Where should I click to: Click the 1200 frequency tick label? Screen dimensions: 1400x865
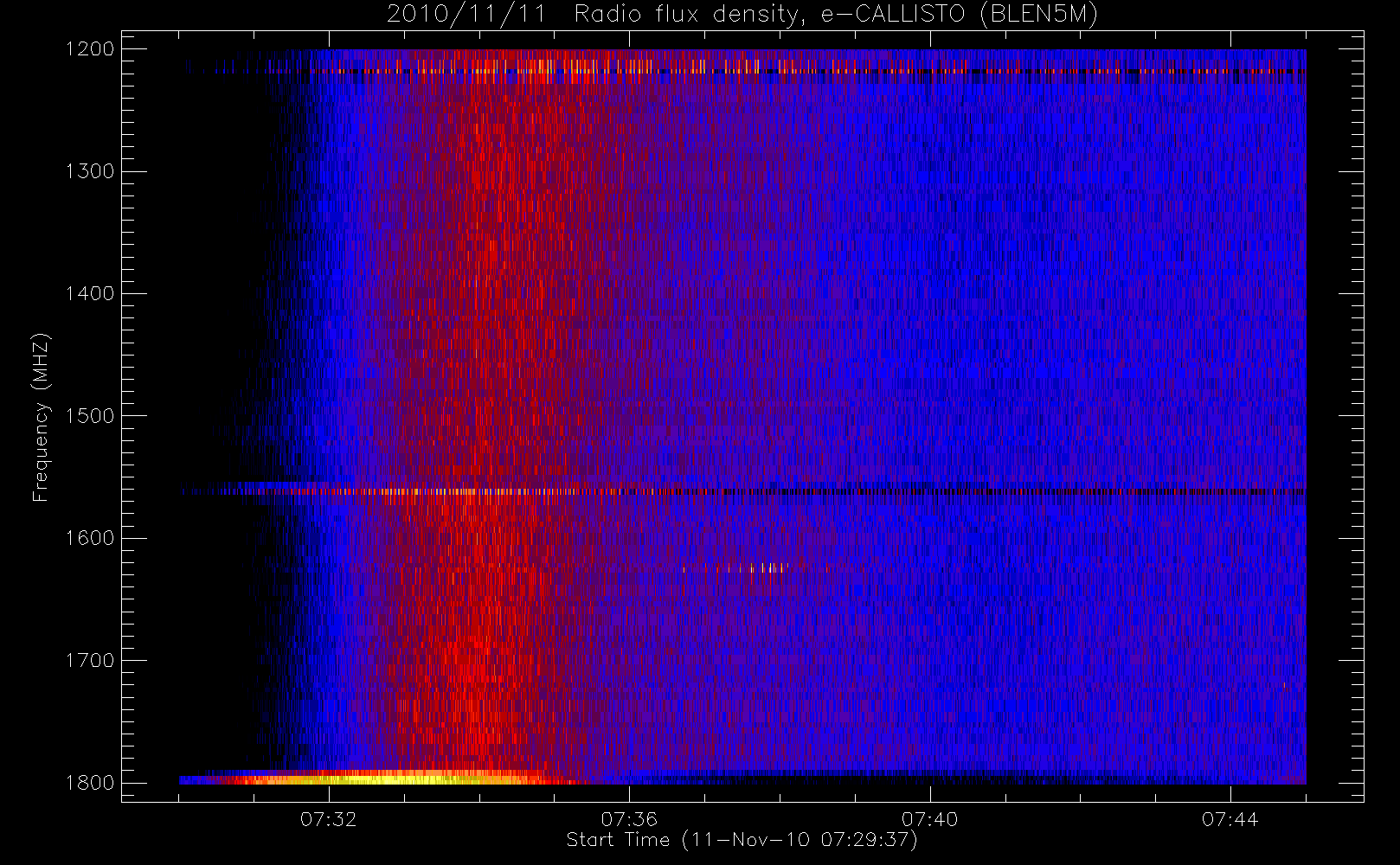(90, 49)
